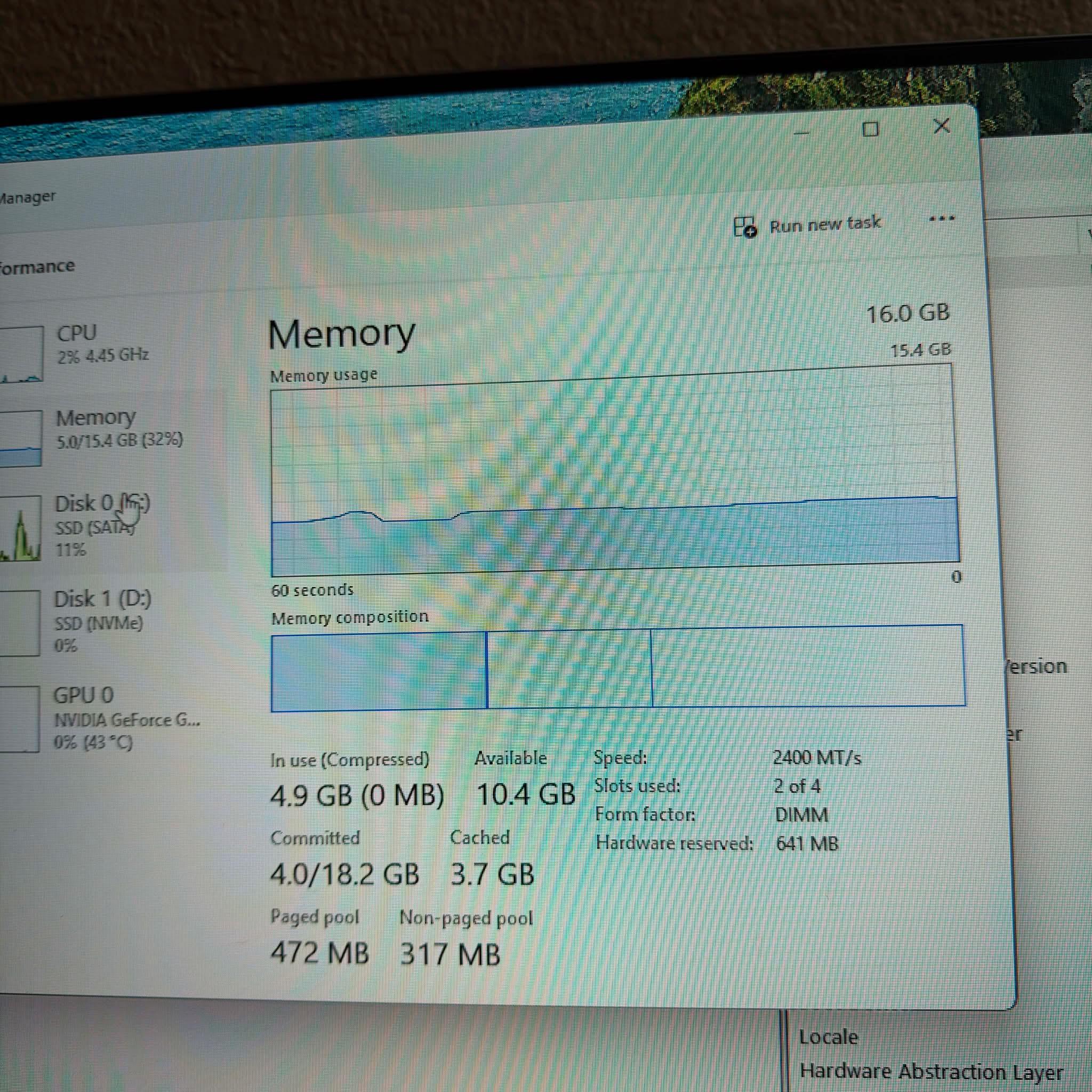1092x1092 pixels.
Task: Click the free segment of Memory composition bar
Action: 808,666
